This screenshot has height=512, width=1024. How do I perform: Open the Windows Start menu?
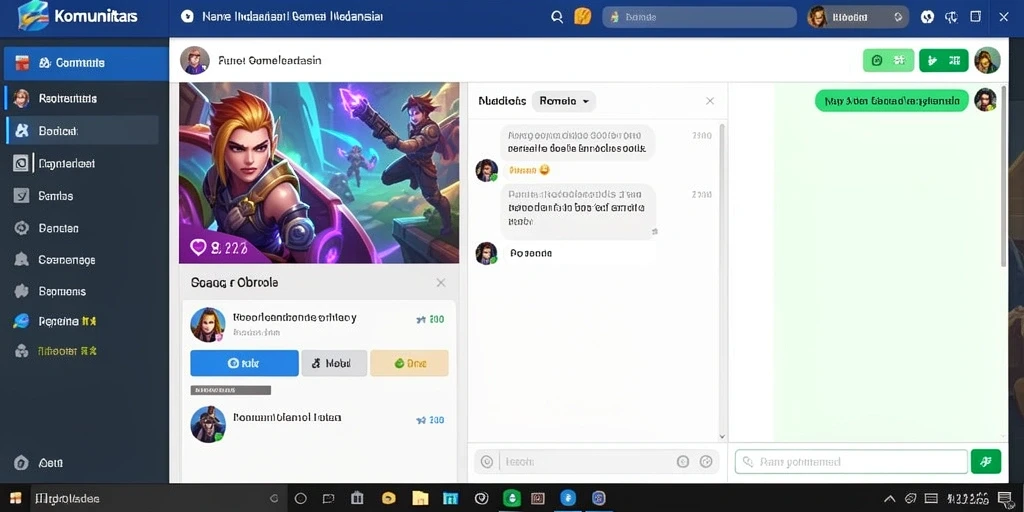pos(16,499)
